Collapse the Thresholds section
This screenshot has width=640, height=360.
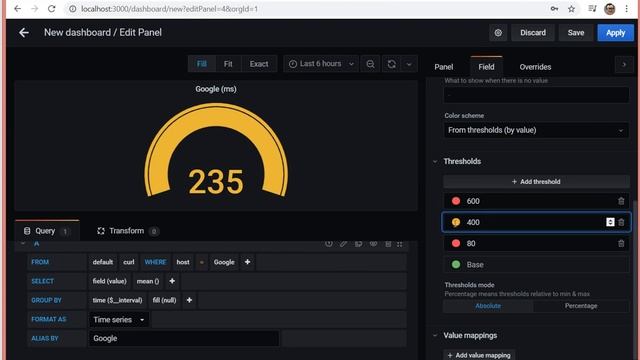435,162
